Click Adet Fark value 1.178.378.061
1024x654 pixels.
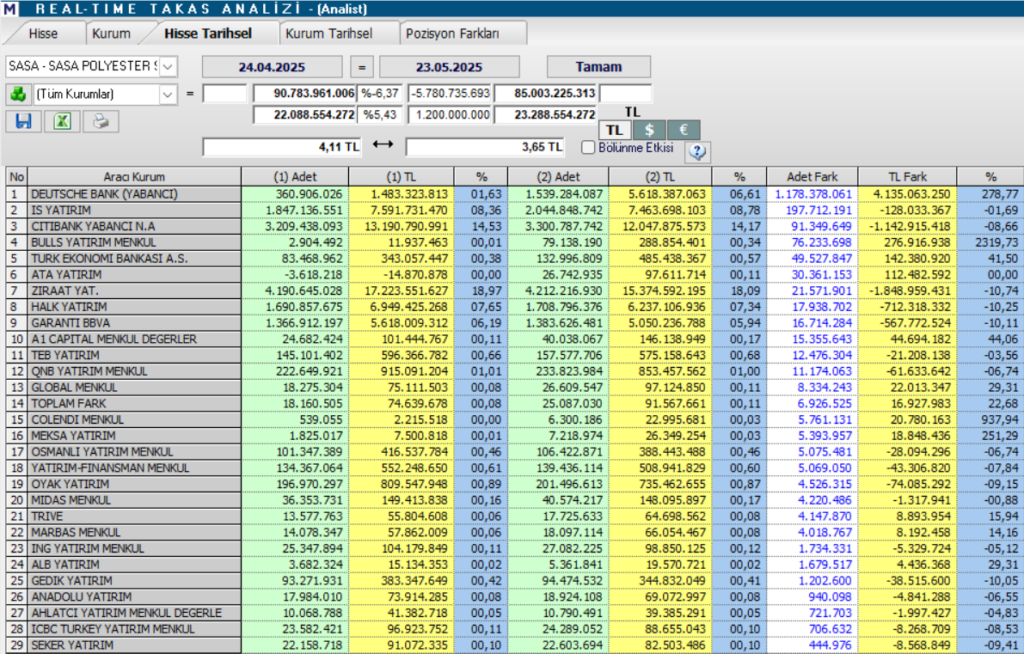pos(813,194)
